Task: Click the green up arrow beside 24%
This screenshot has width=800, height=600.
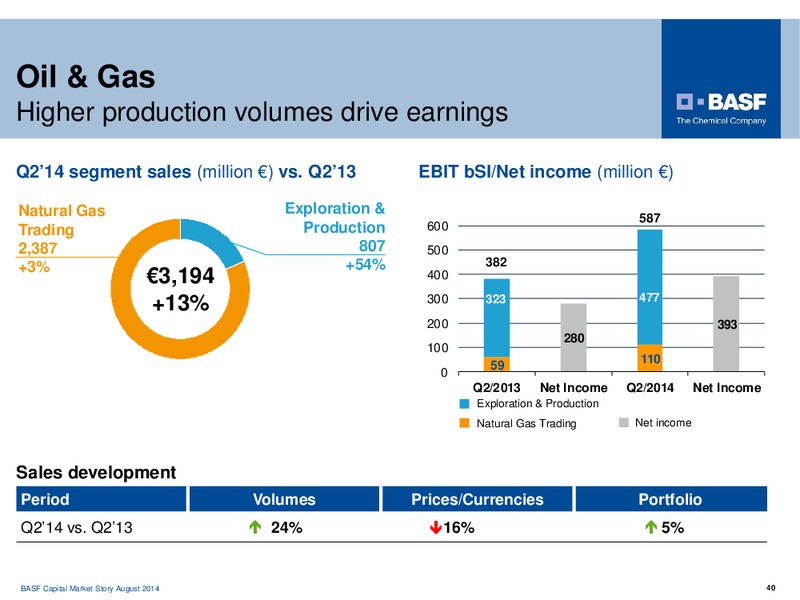Action: tap(255, 527)
